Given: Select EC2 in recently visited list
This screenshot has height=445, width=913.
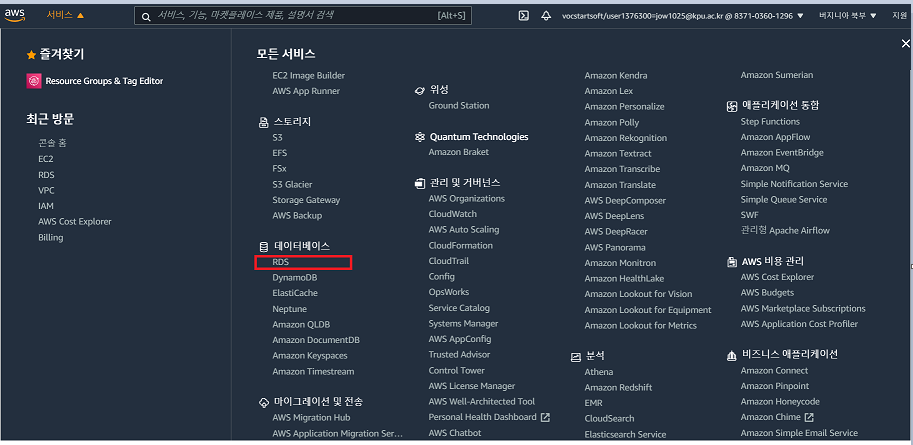Looking at the screenshot, I should pyautogui.click(x=46, y=158).
